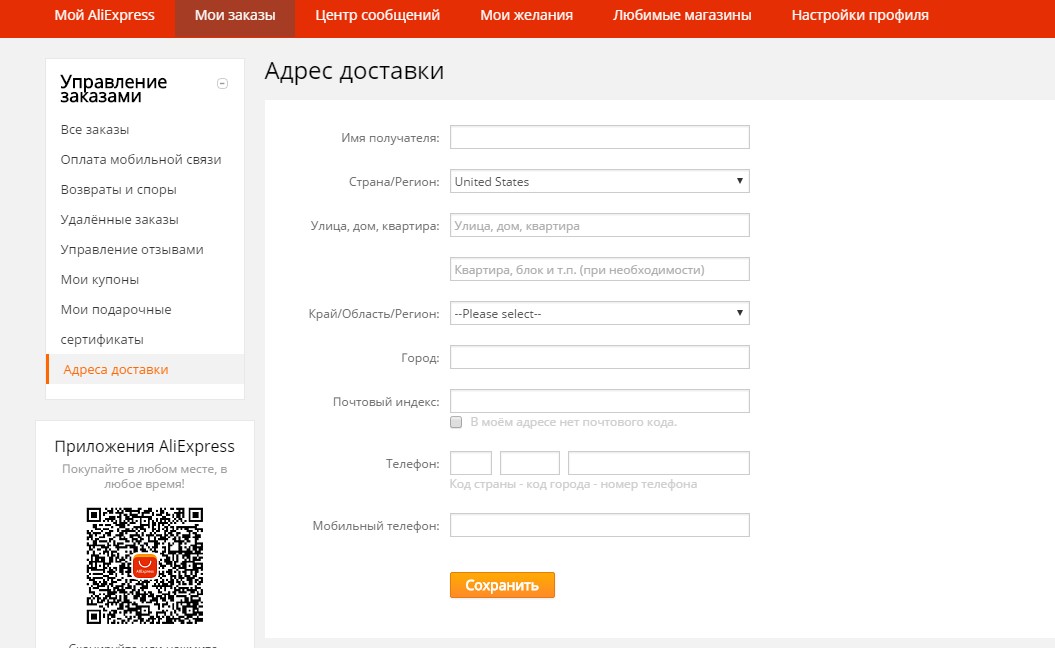Collapse the Управление заказами section
Screen dimensions: 1055x648
[x=222, y=84]
